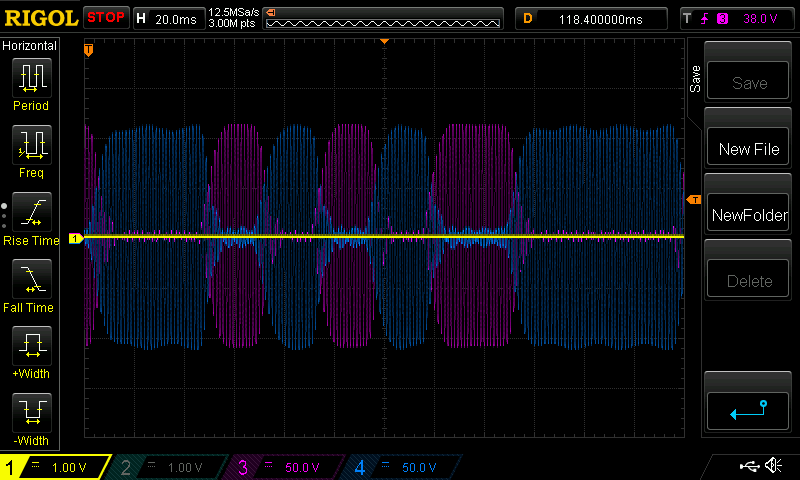
Task: Click the Save menu button
Action: click(x=748, y=81)
